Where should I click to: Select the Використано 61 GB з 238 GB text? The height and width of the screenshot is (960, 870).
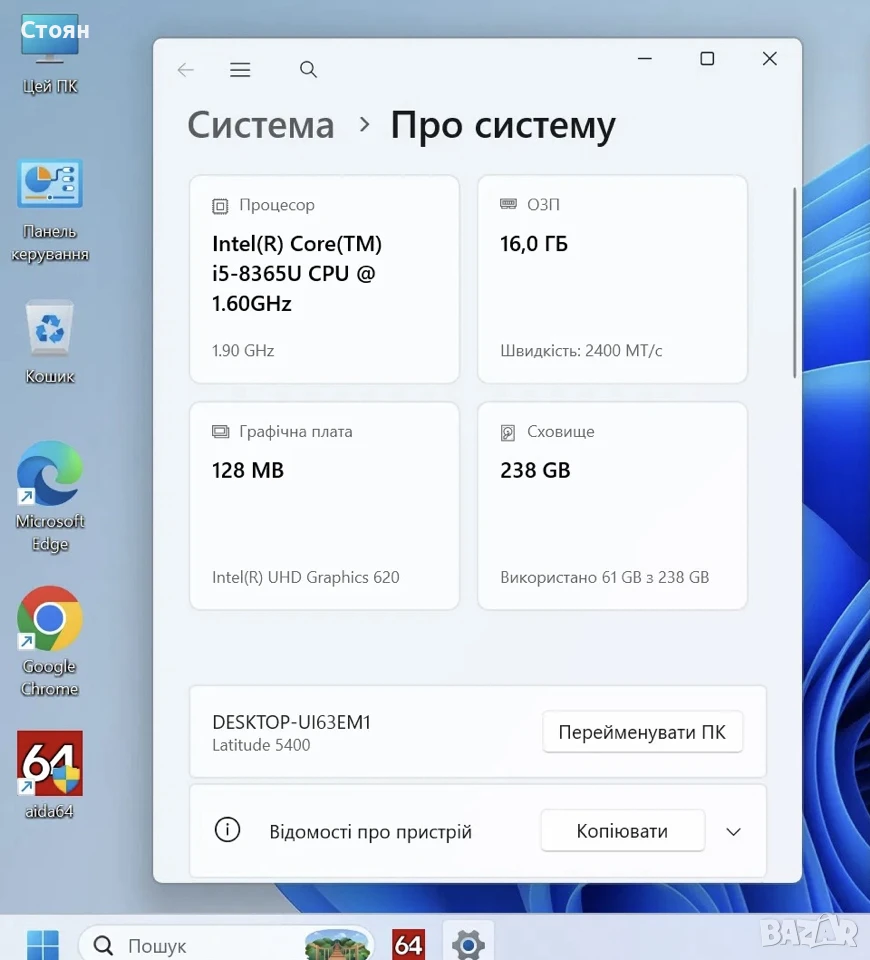(x=604, y=577)
